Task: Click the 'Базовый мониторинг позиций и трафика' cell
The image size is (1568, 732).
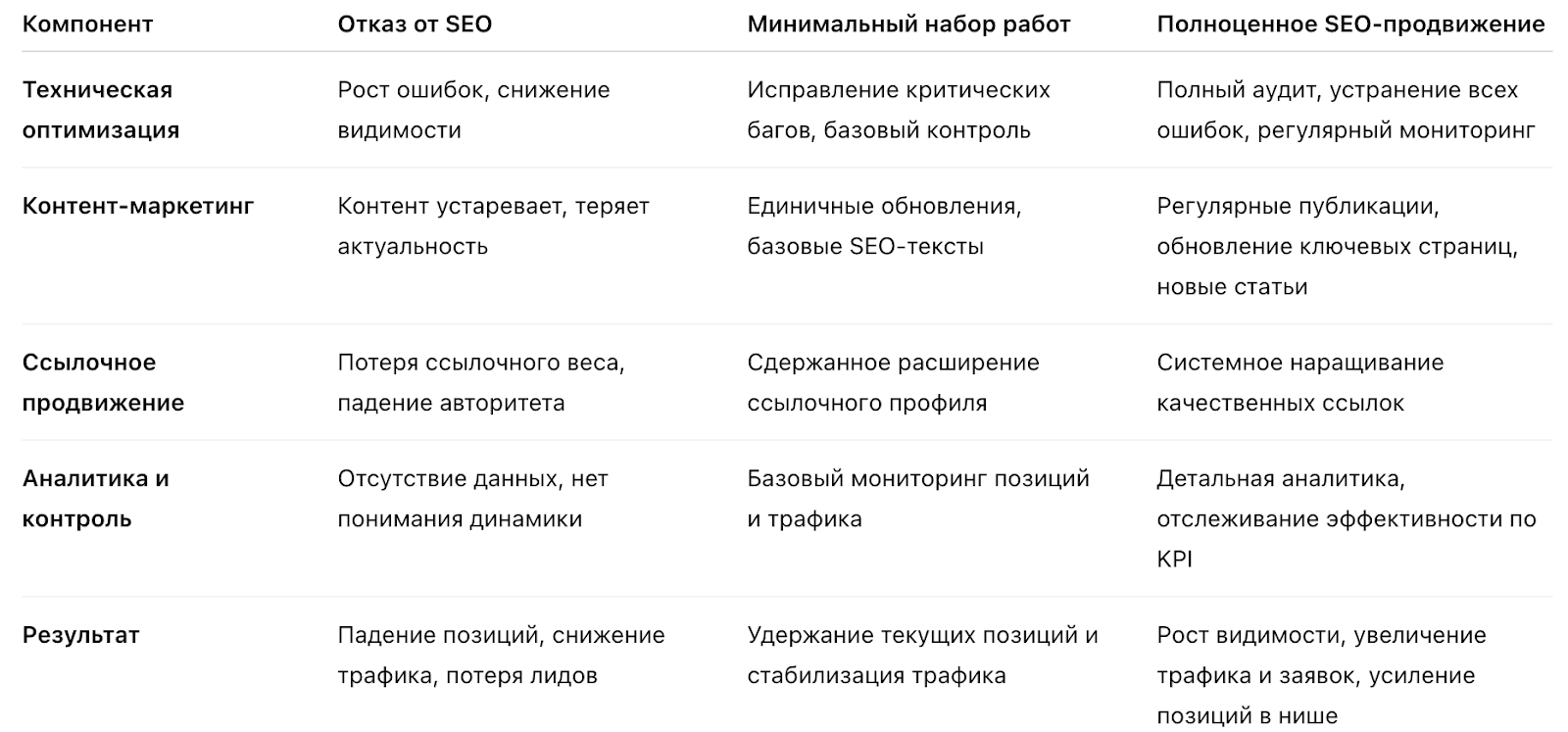Action: point(917,499)
